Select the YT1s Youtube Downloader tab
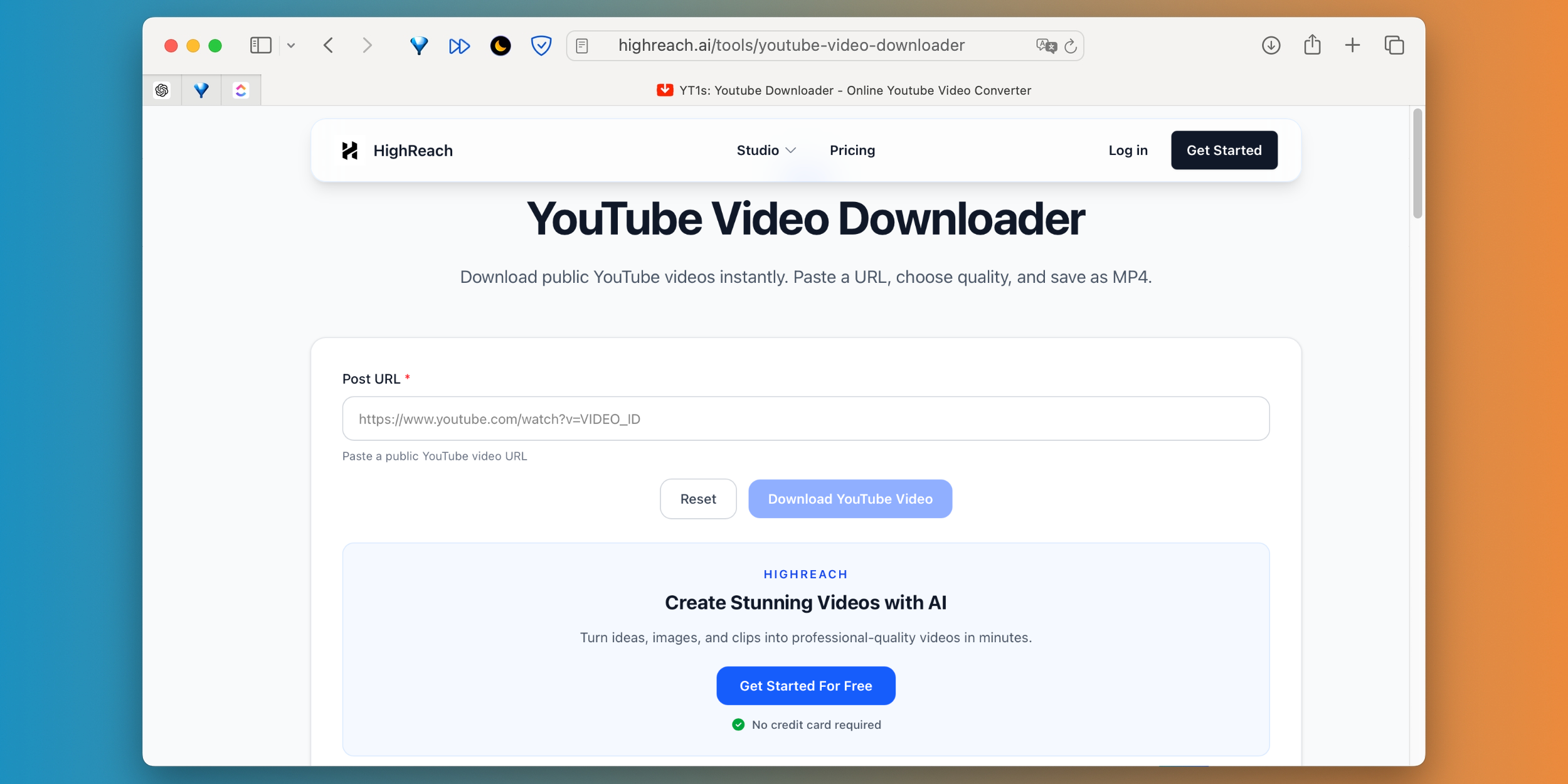The height and width of the screenshot is (784, 1568). pos(844,90)
